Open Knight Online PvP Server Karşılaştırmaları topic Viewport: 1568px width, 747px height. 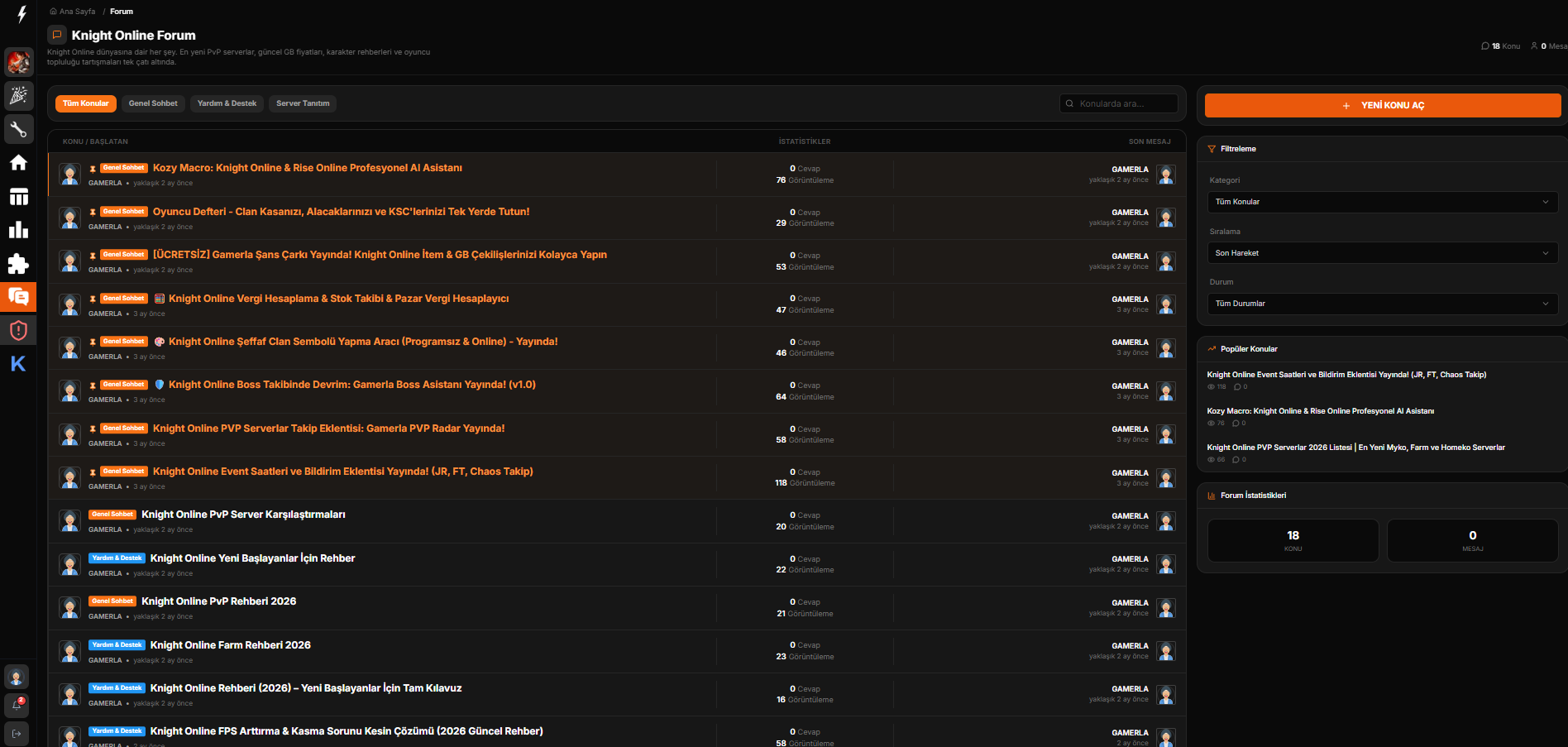pyautogui.click(x=243, y=515)
